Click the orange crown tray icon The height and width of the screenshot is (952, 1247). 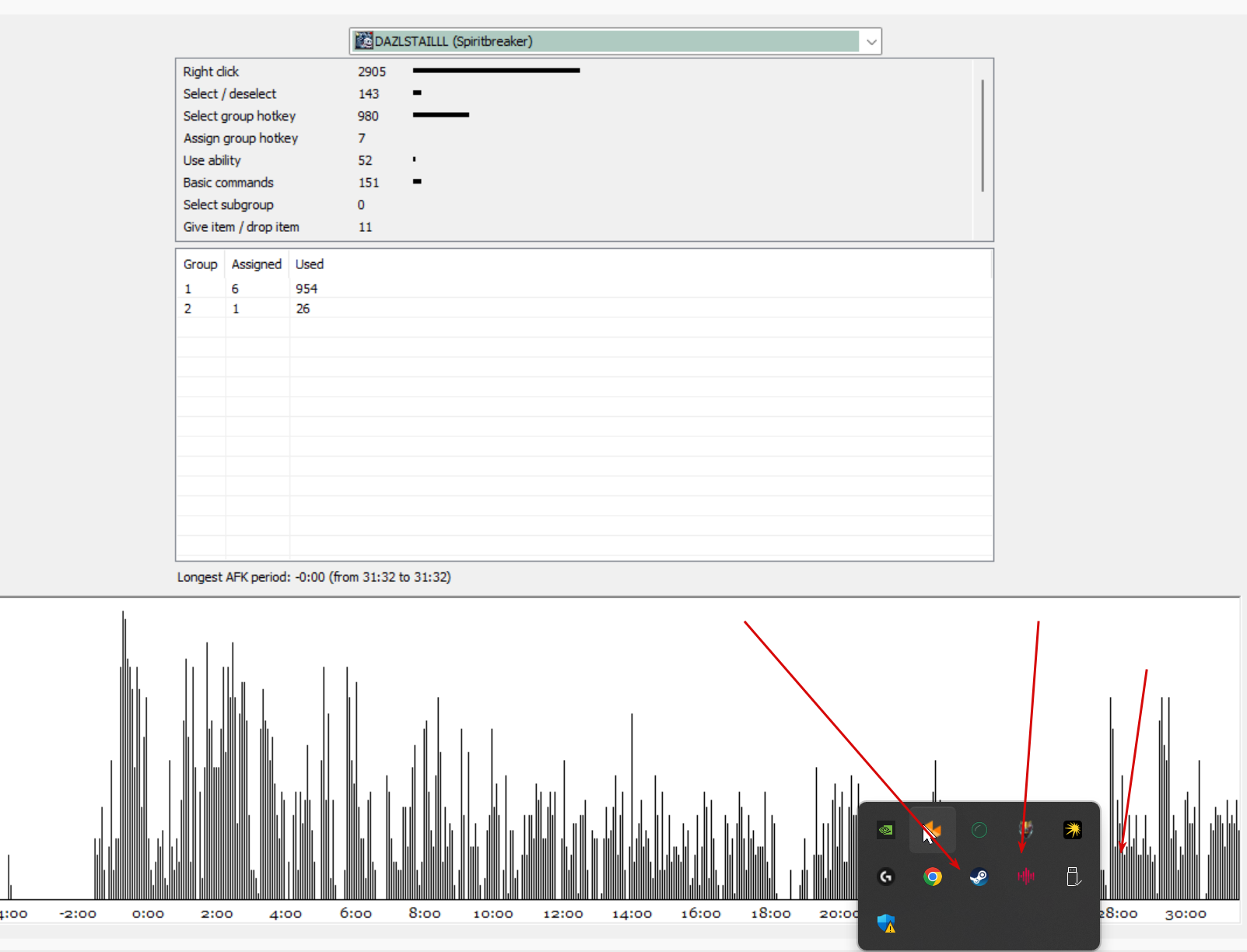pos(932,830)
